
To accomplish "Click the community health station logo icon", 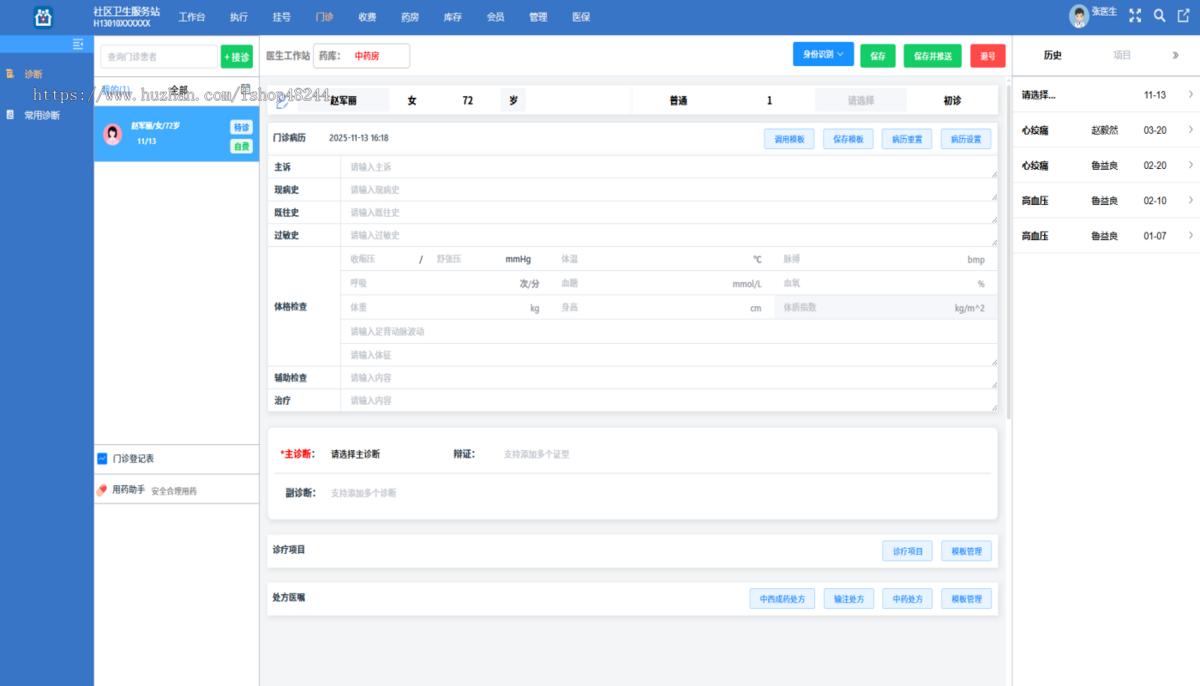I will [x=42, y=17].
